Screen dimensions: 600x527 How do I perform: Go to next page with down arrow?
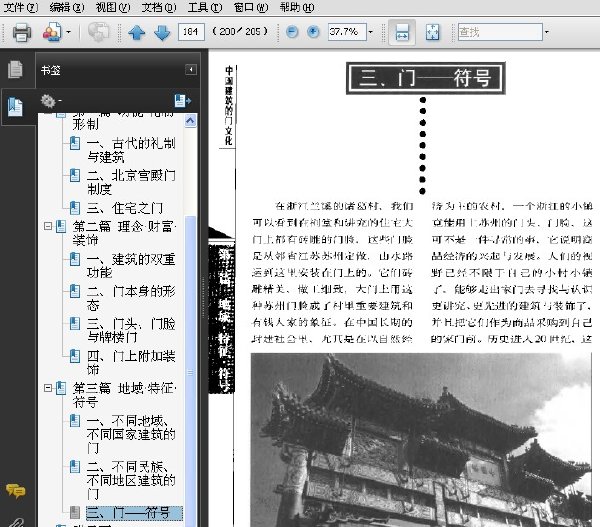[162, 33]
